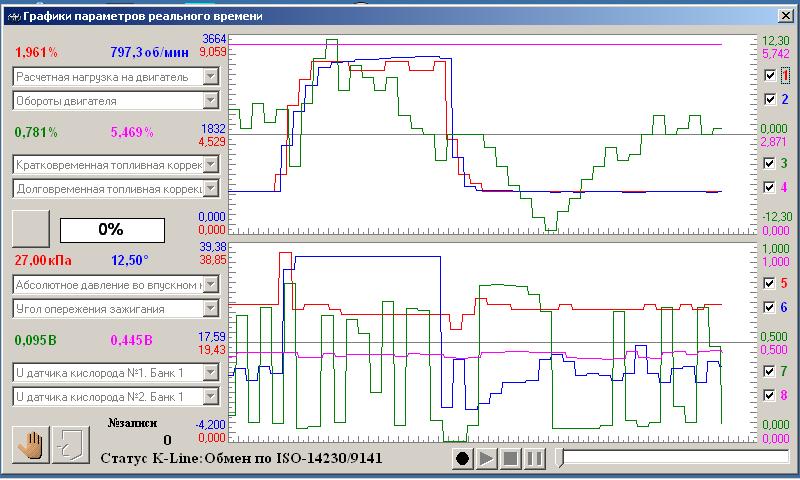The image size is (800, 480).
Task: Disable graph trace checkbox 5
Action: click(769, 283)
